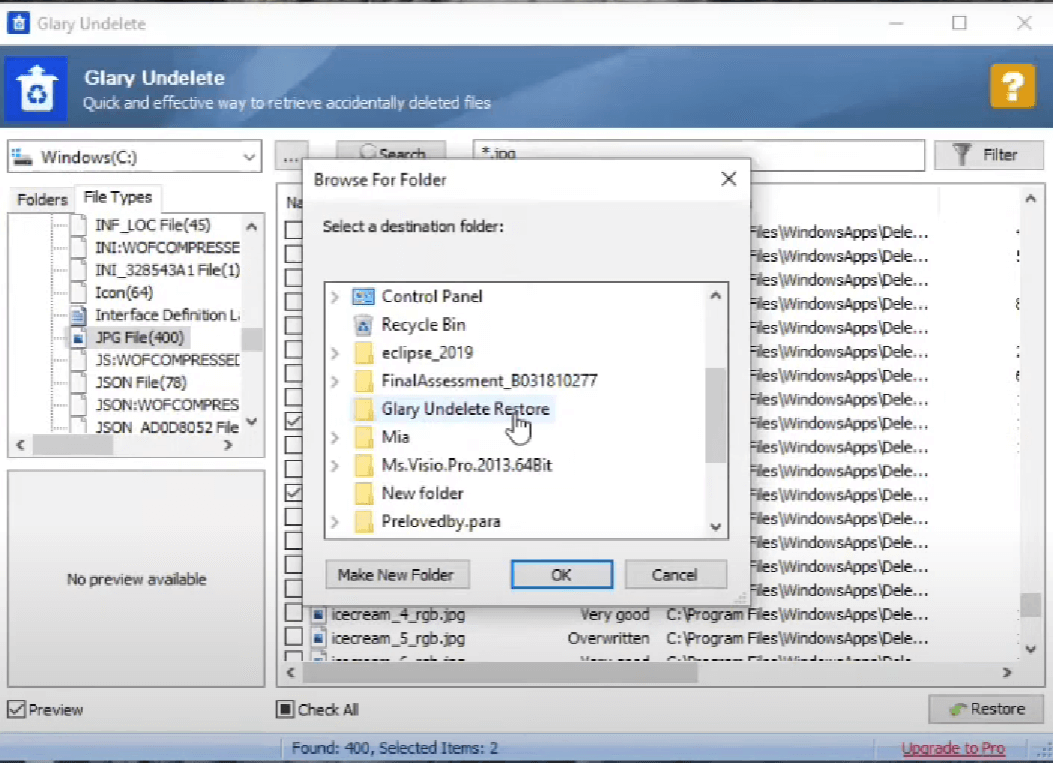This screenshot has width=1053, height=763.
Task: Click the Control Panel icon in folder tree
Action: (x=363, y=296)
